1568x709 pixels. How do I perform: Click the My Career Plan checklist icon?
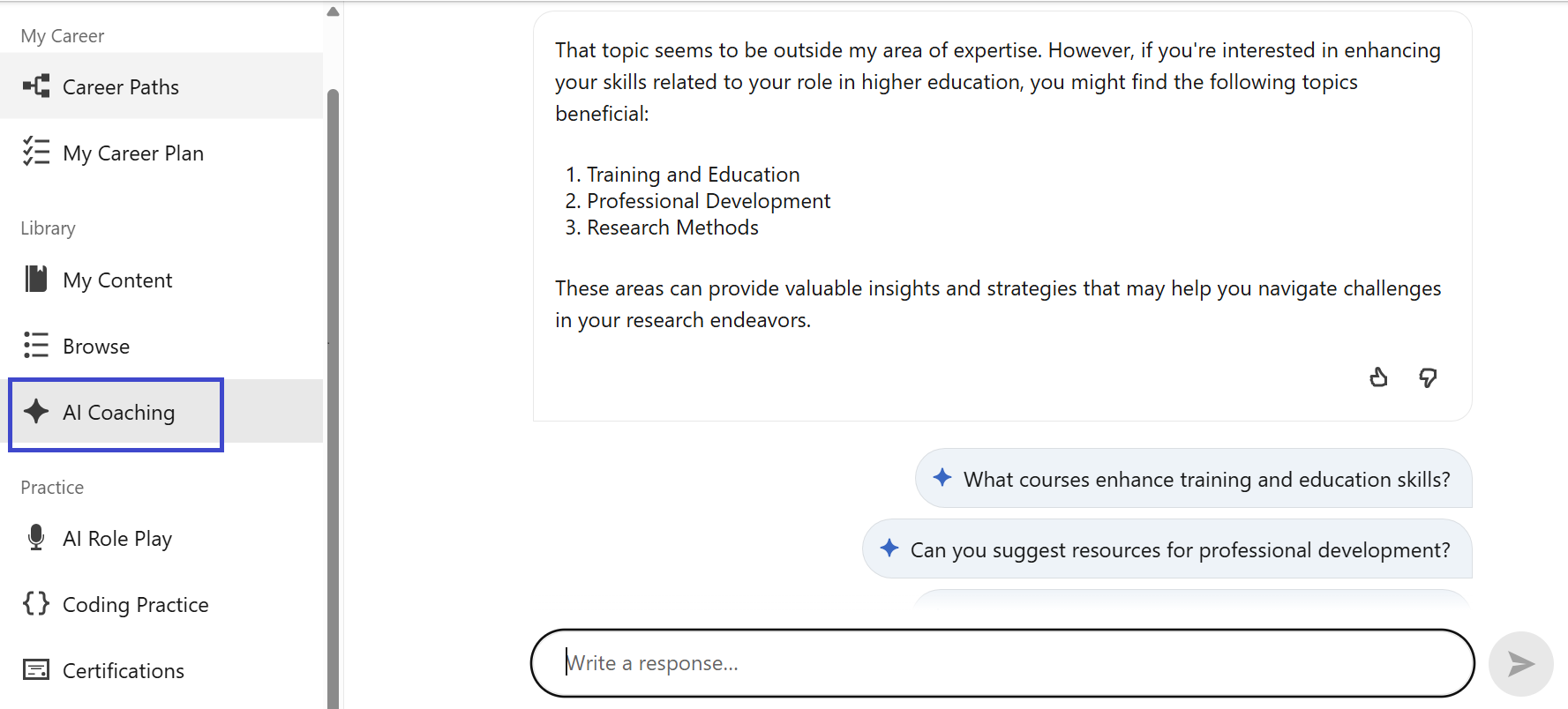click(36, 153)
